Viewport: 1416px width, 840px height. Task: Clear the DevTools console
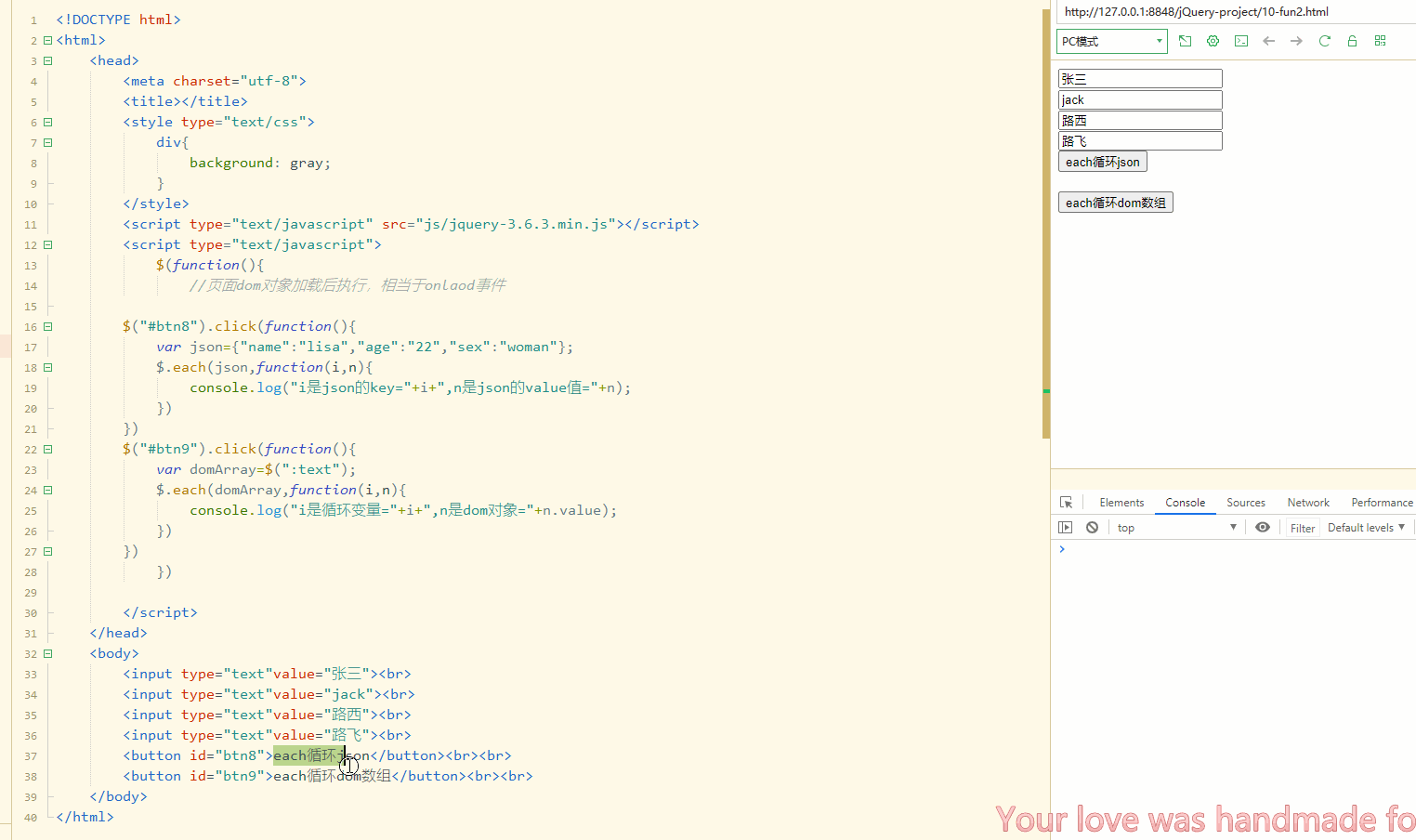point(1092,527)
